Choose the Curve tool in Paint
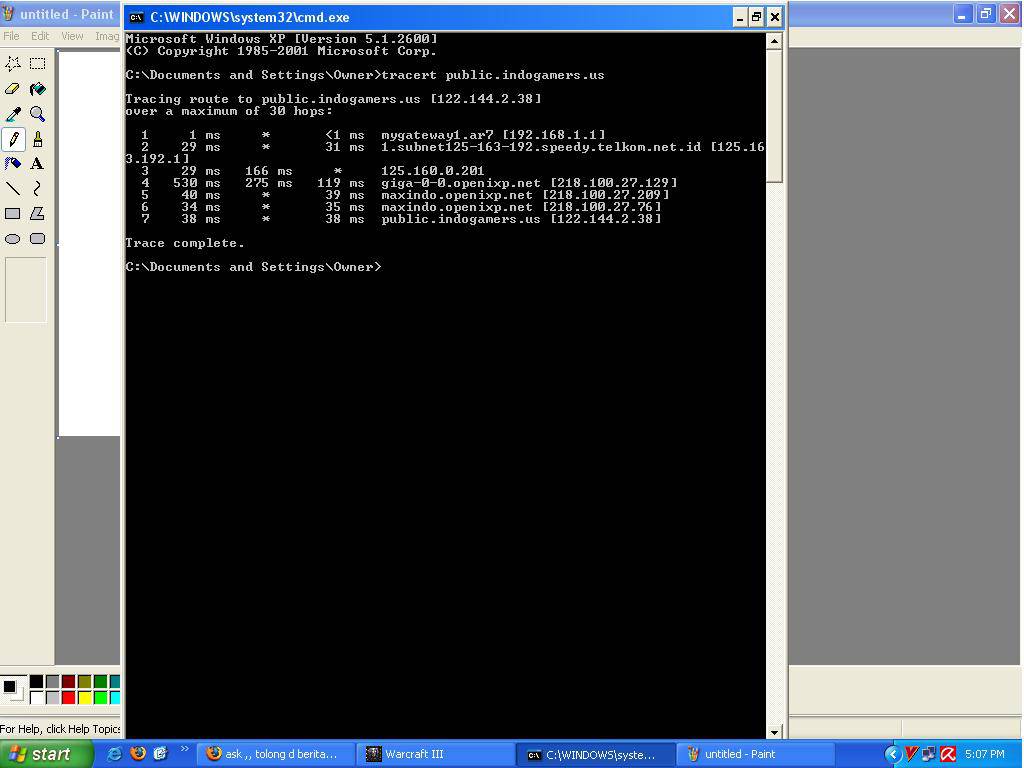Screen dimensions: 1024x768 38,189
